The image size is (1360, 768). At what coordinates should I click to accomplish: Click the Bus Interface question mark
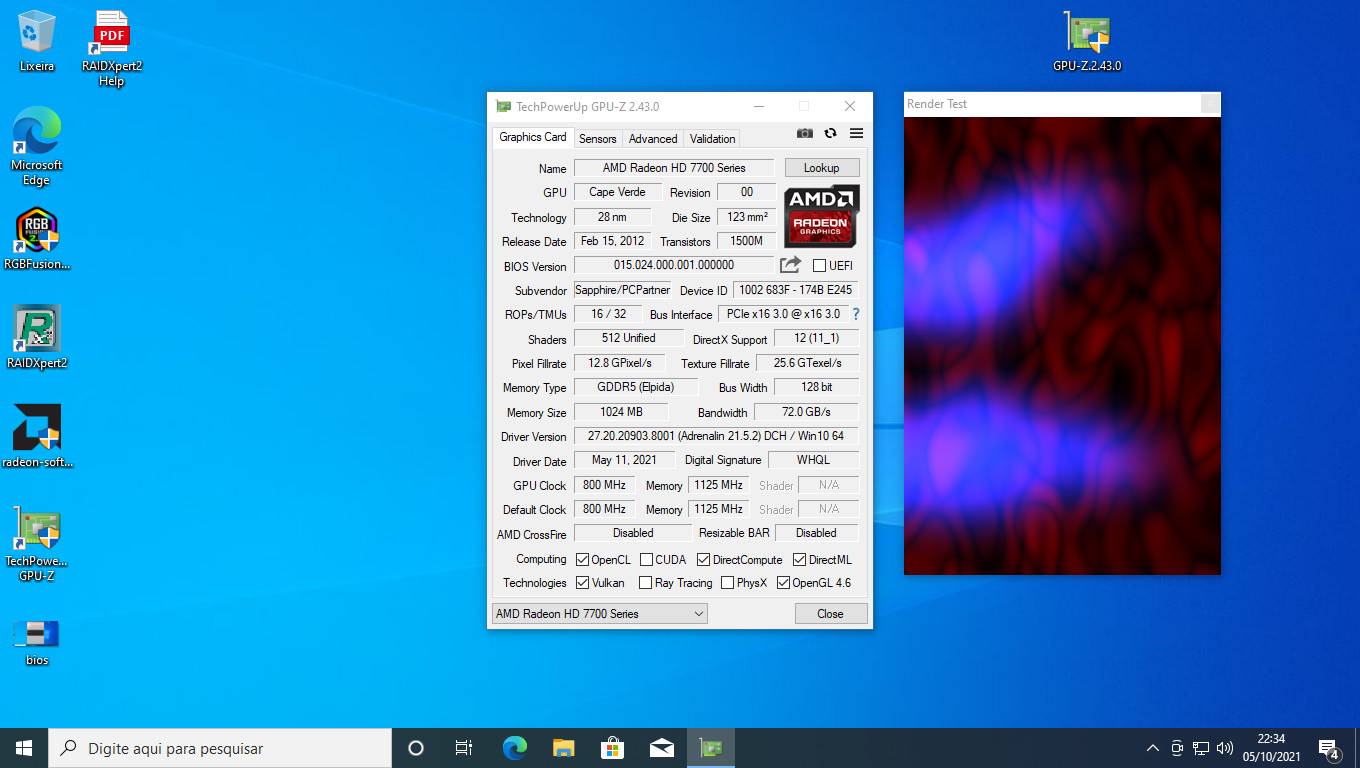click(856, 314)
